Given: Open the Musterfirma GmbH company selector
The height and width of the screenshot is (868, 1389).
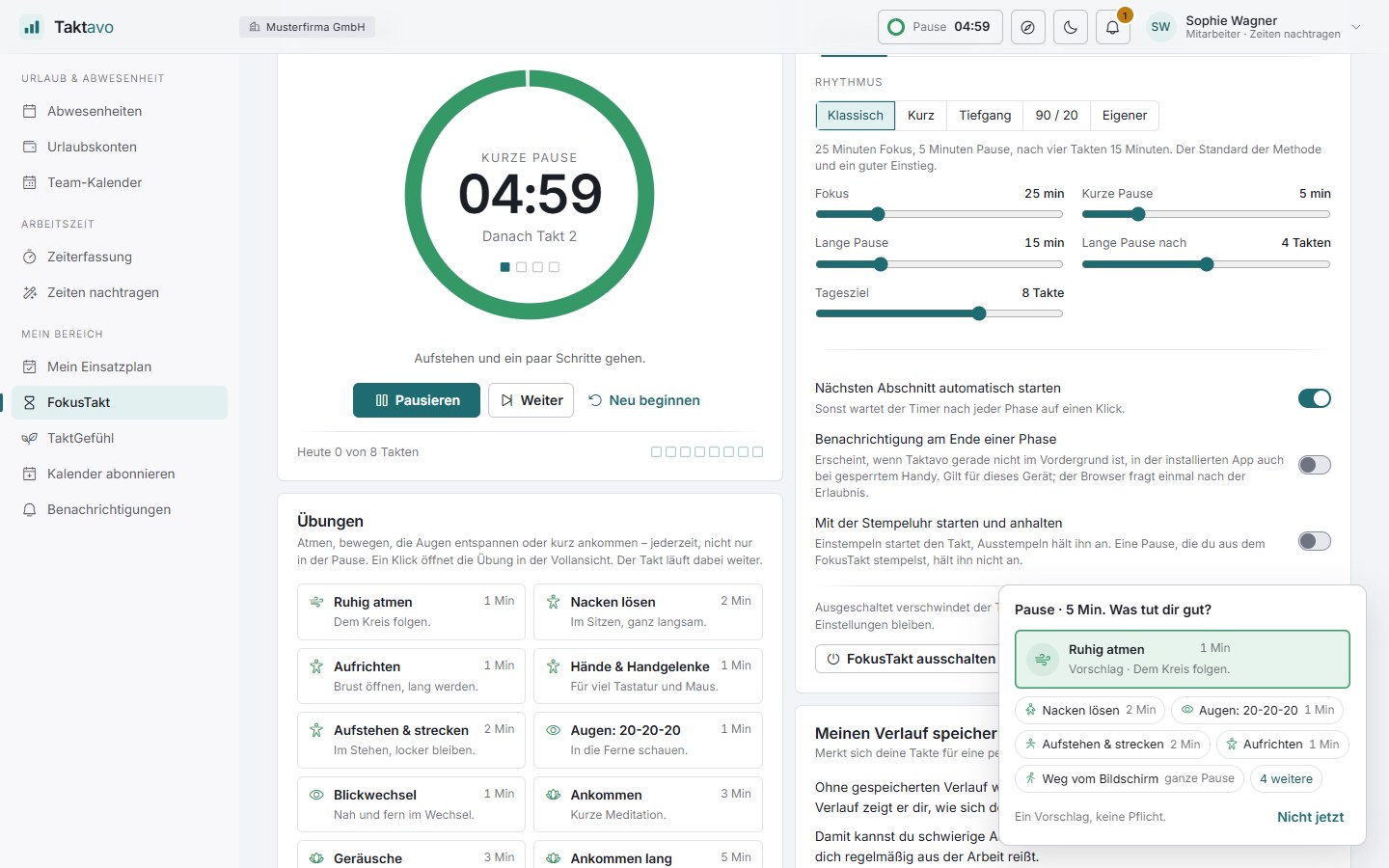Looking at the screenshot, I should (307, 27).
